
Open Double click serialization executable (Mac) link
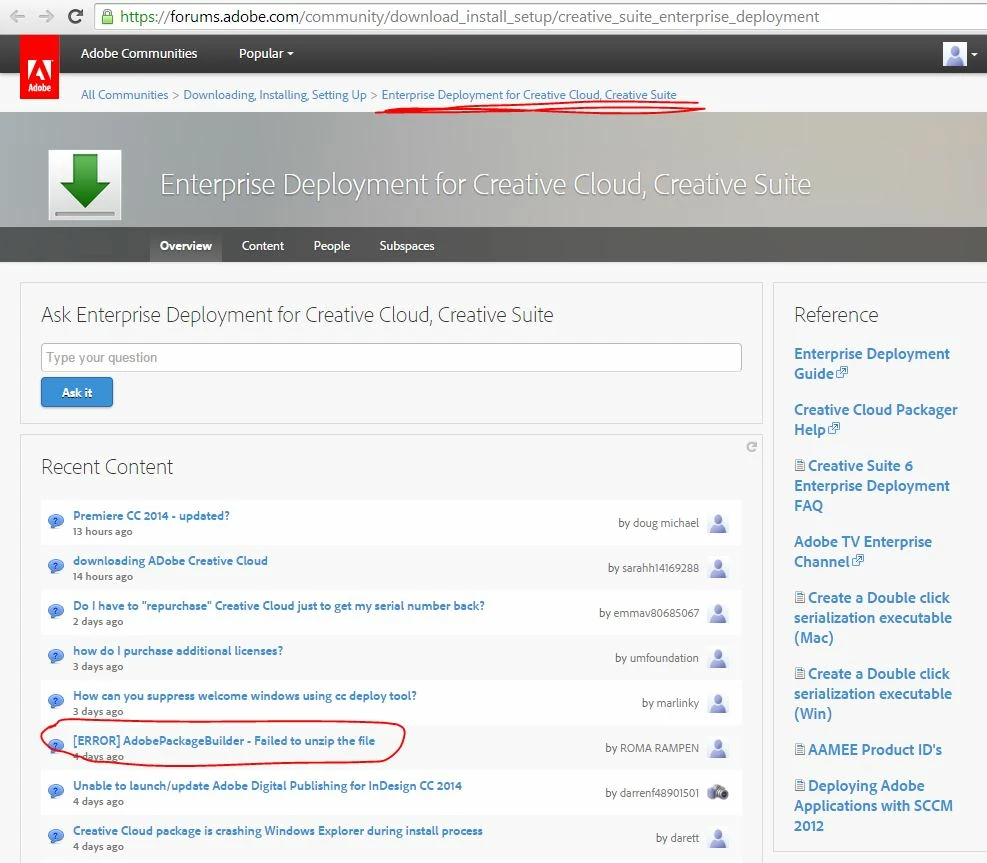(x=873, y=618)
